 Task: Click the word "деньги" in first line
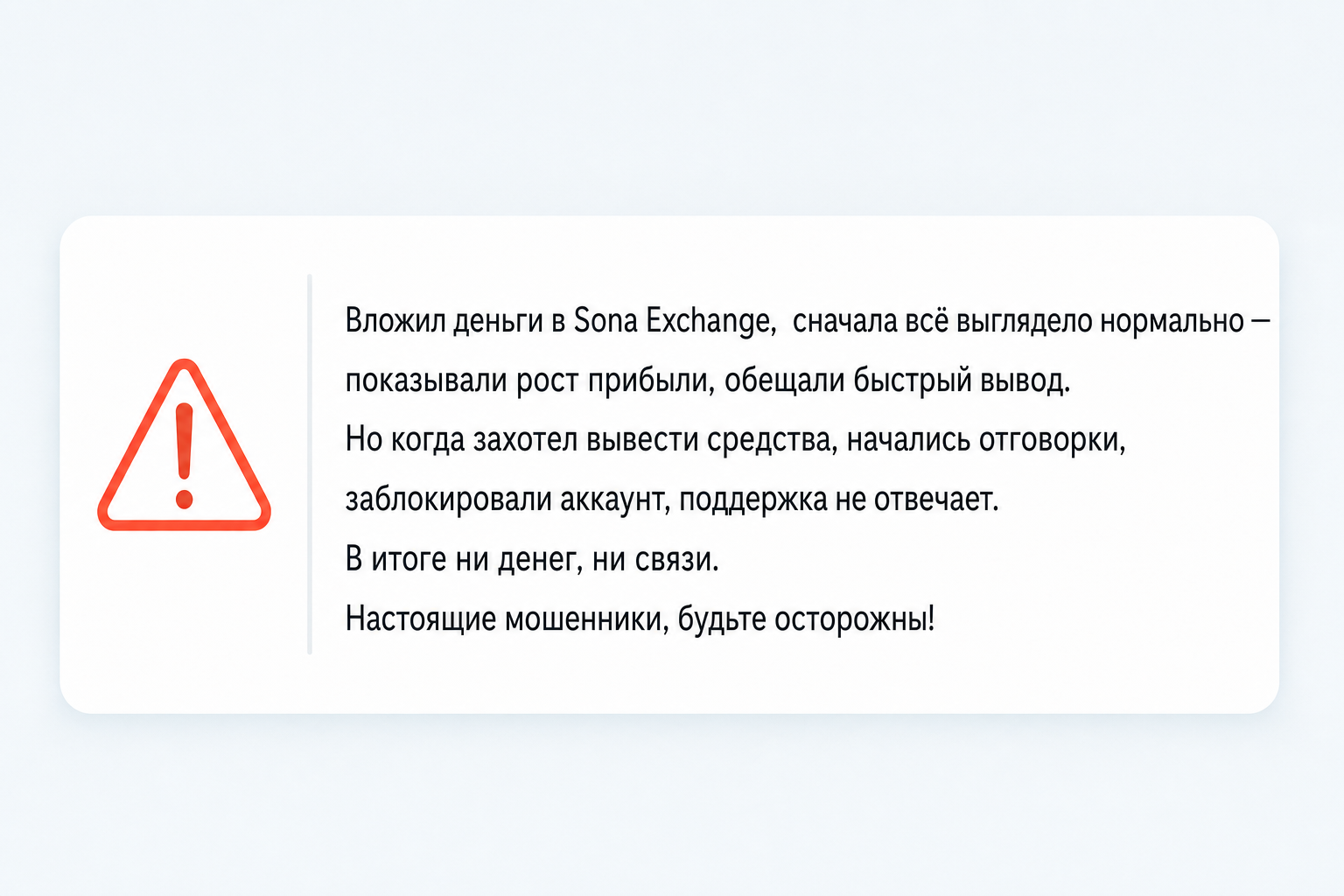click(x=498, y=322)
